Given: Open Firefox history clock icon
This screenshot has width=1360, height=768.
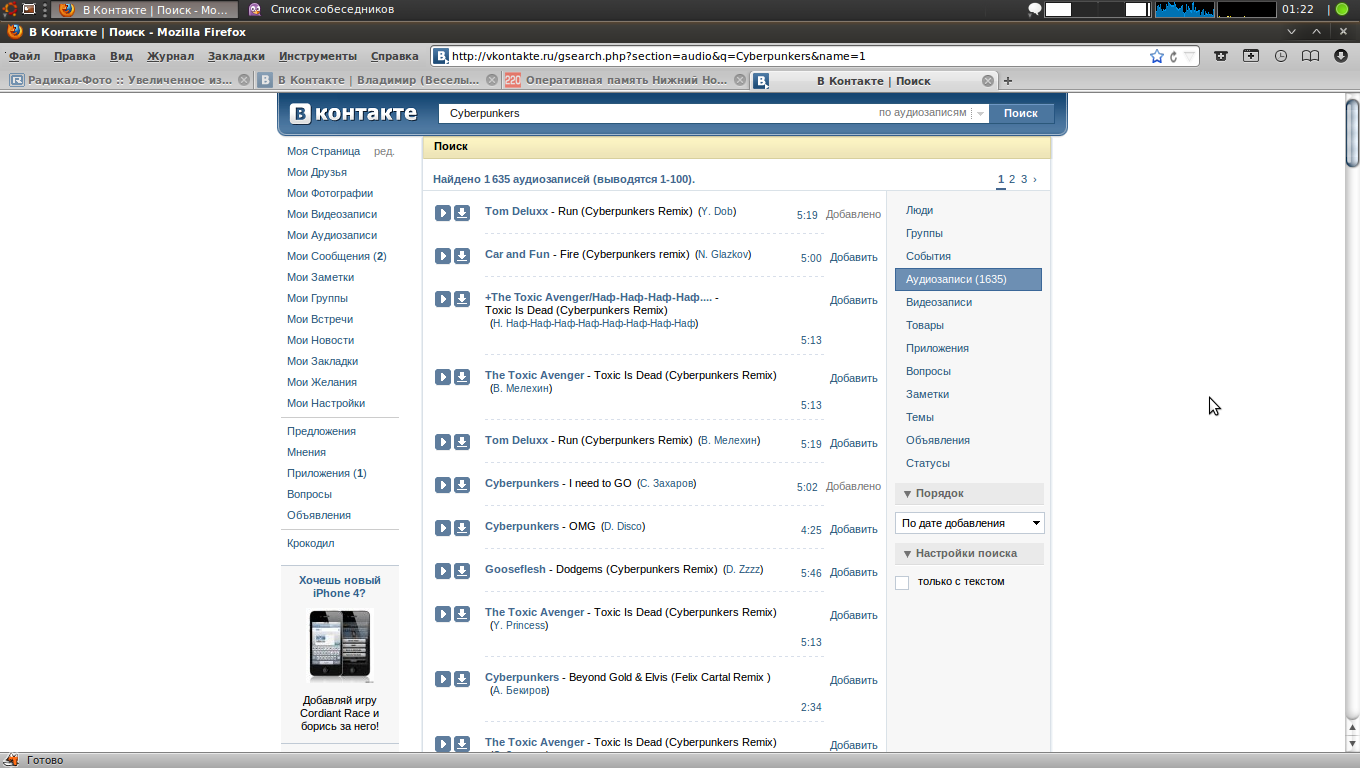Looking at the screenshot, I should [x=1281, y=56].
